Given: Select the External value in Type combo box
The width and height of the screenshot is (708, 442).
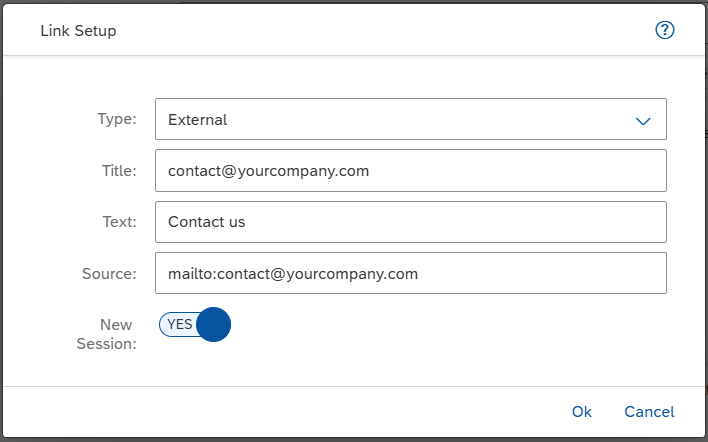Looking at the screenshot, I should click(x=197, y=120).
